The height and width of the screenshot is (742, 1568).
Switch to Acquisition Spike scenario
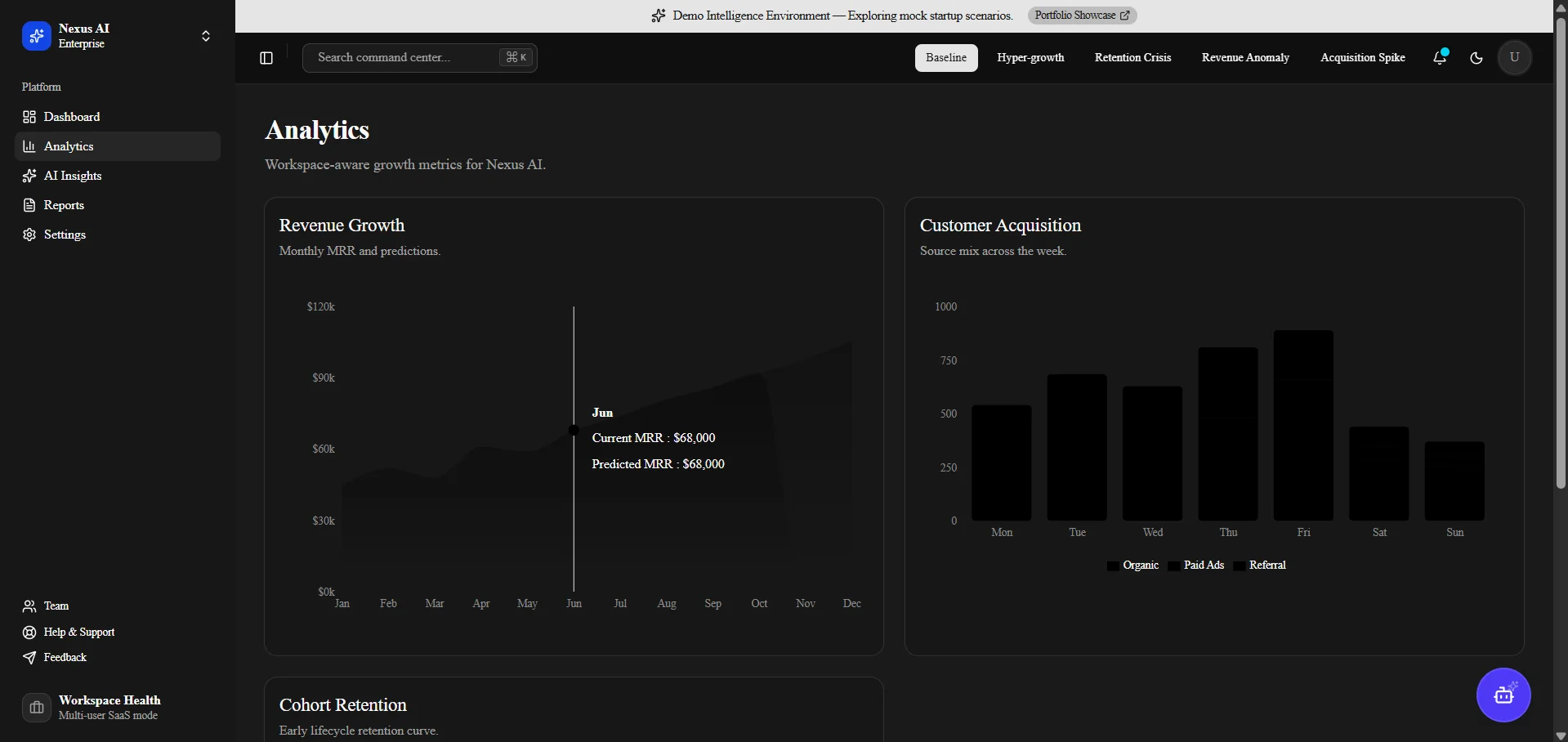tap(1363, 58)
